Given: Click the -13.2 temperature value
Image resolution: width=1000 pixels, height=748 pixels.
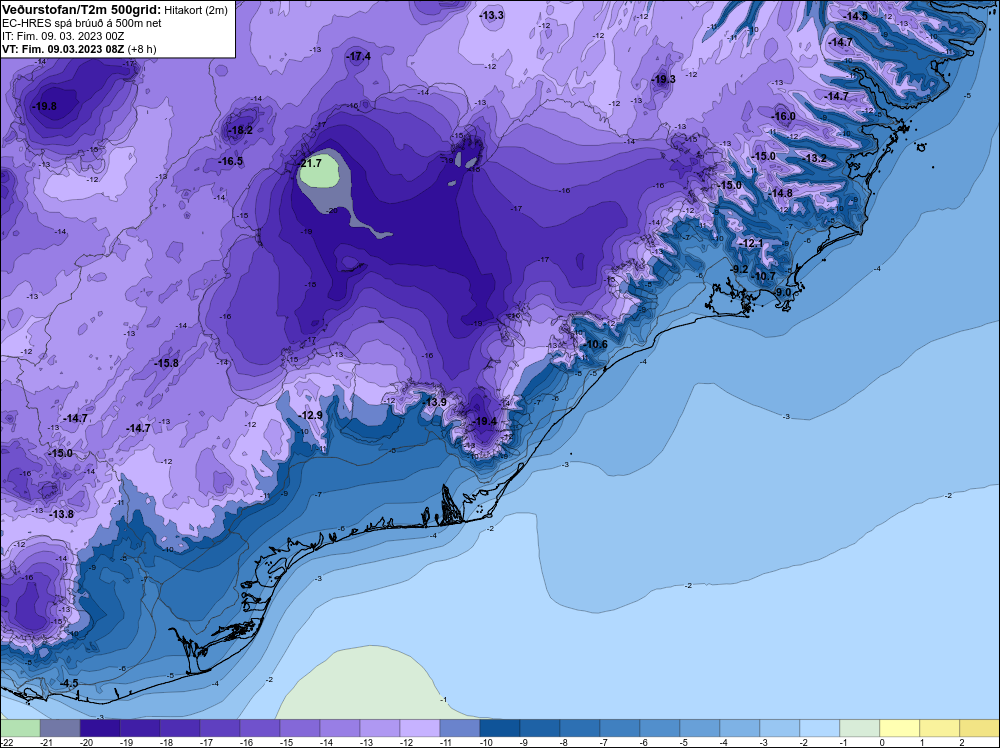Looking at the screenshot, I should click(x=814, y=158).
